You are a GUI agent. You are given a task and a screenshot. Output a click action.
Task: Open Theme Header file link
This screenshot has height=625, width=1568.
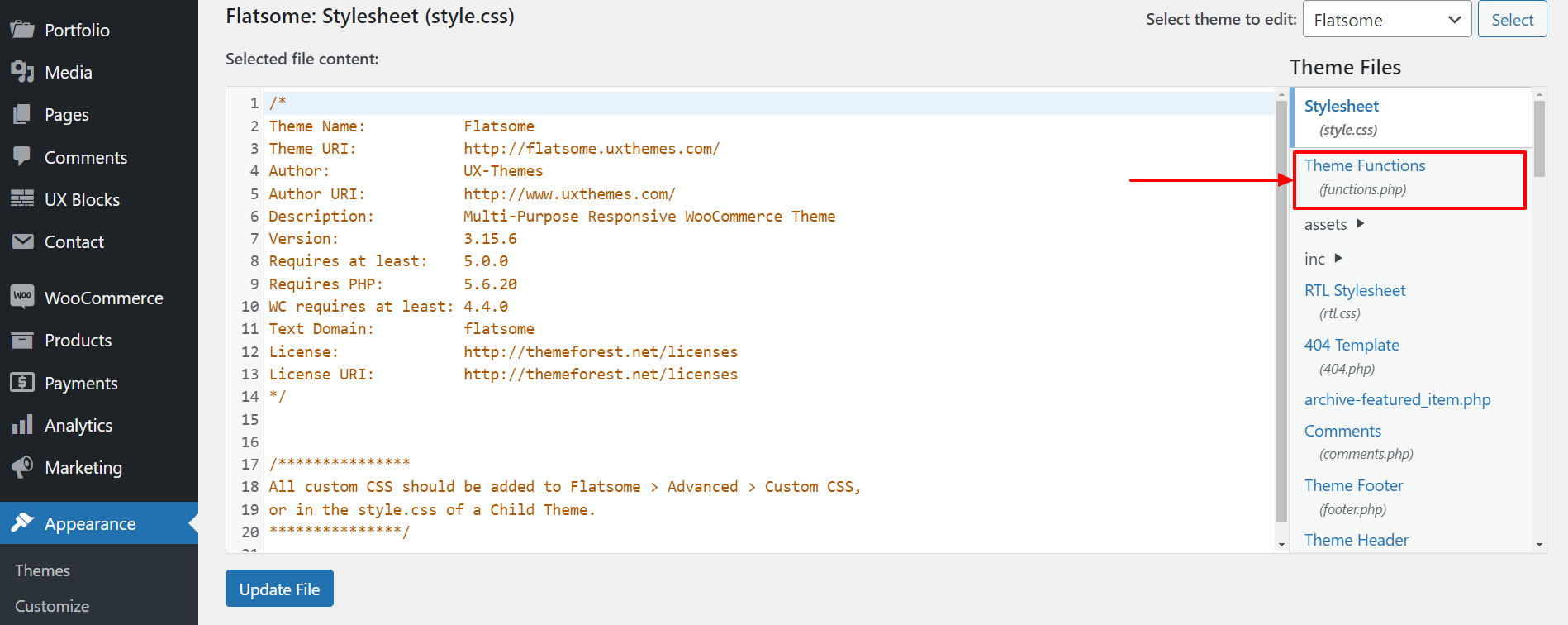point(1357,540)
